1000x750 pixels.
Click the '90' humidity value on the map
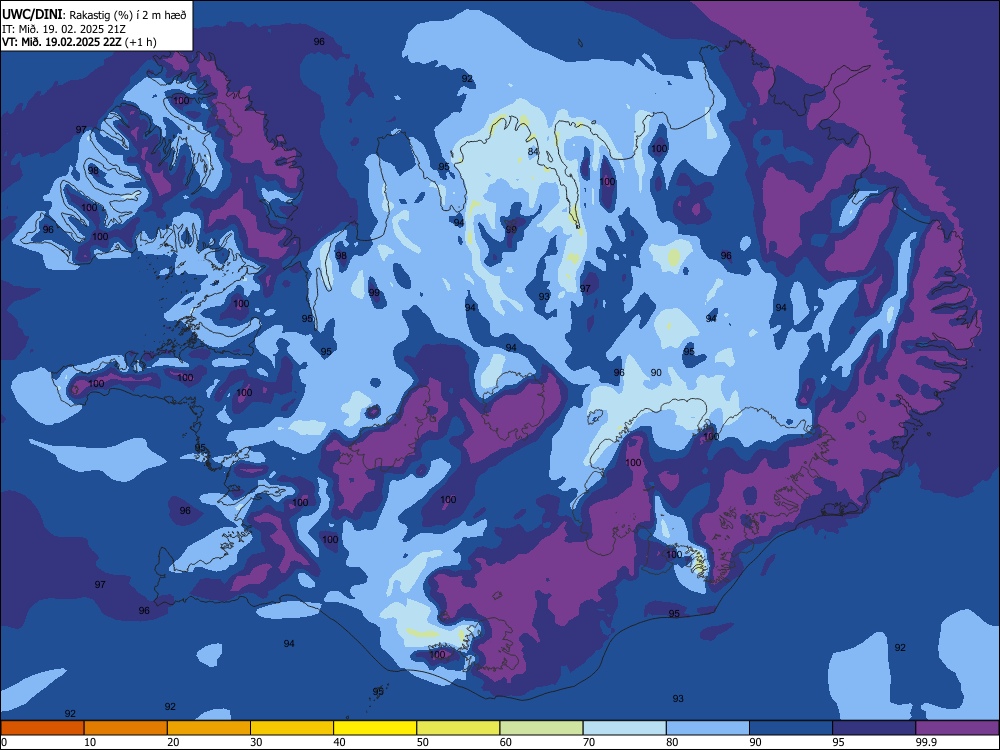click(x=656, y=372)
